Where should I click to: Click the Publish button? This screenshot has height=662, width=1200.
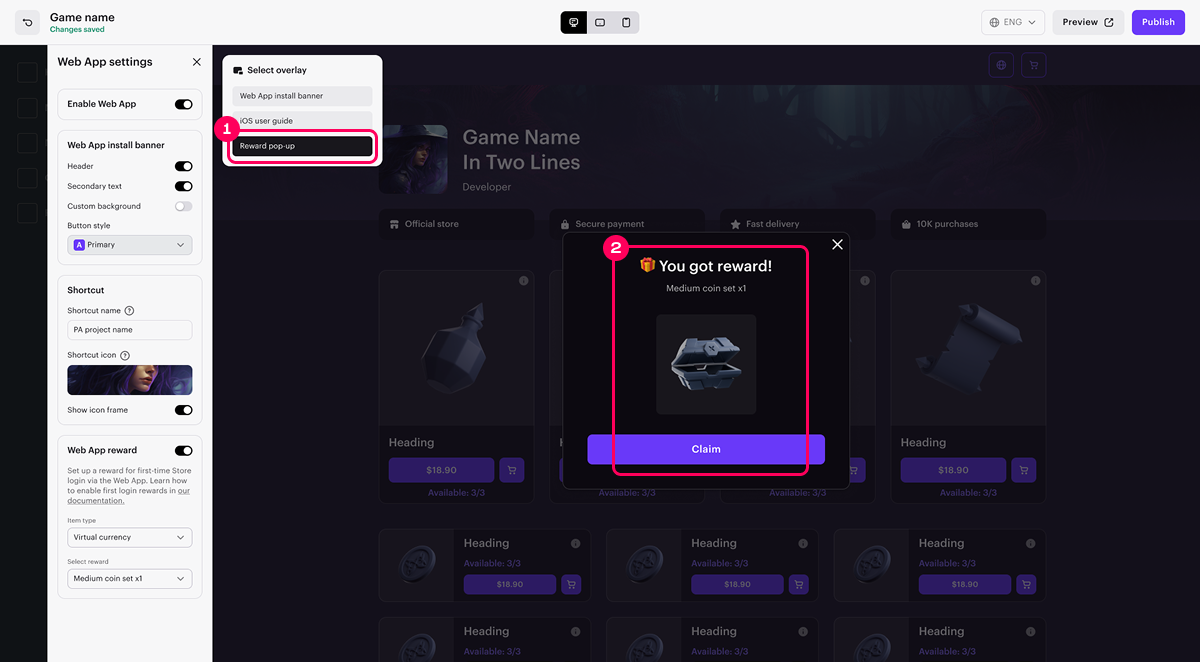(1158, 22)
